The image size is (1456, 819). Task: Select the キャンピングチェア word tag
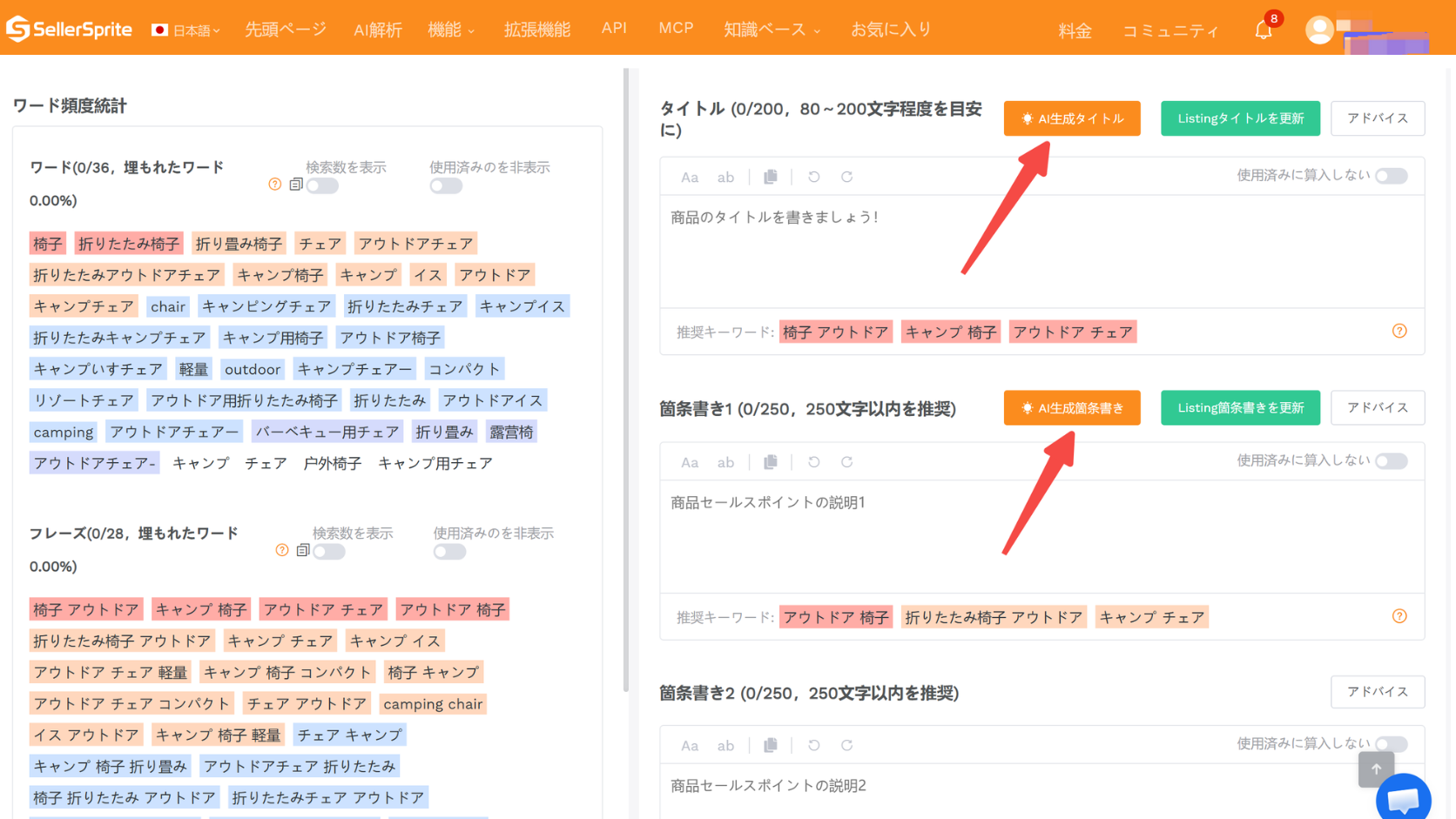pos(266,306)
